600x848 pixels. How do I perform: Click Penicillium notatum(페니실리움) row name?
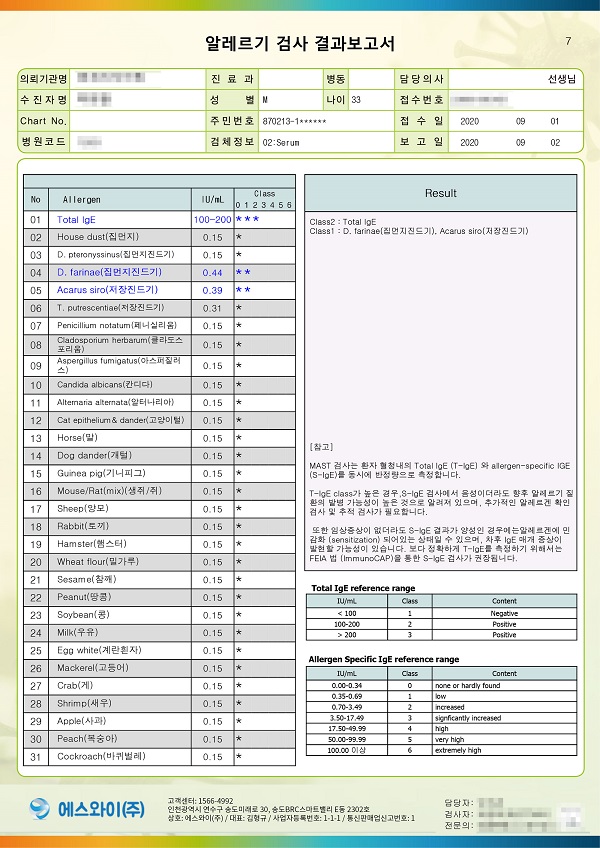click(117, 326)
